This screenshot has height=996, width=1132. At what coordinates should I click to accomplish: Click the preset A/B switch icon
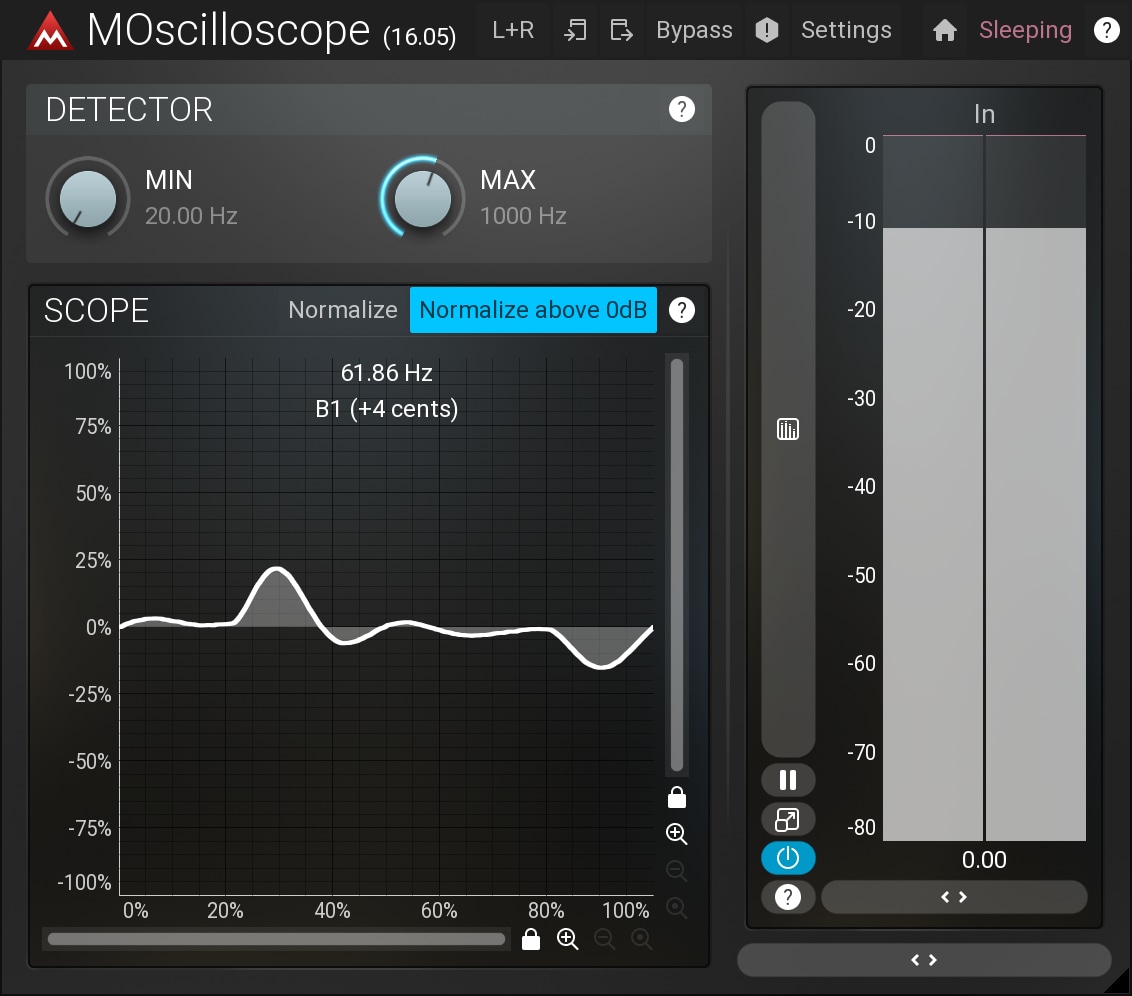coord(575,30)
